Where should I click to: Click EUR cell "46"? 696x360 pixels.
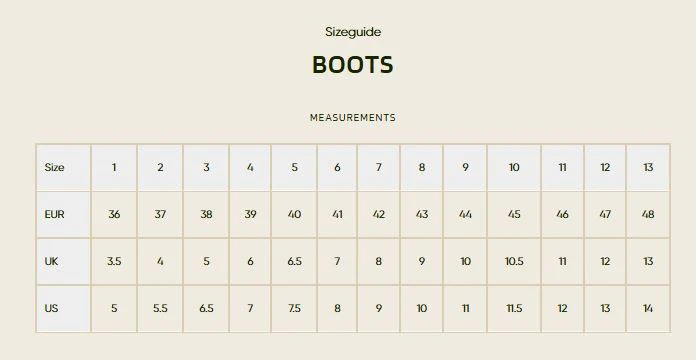562,214
